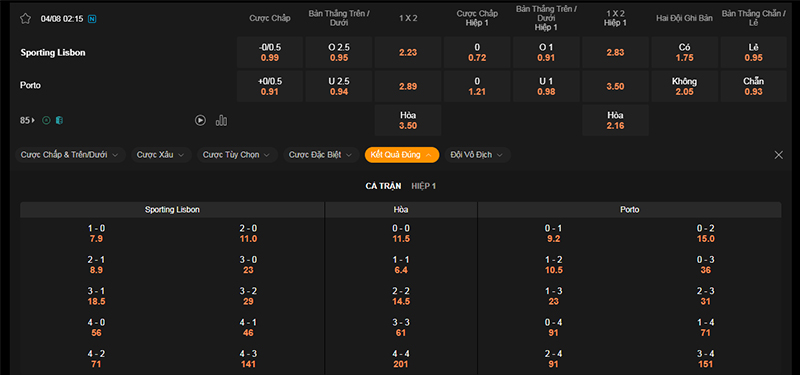Click the blue book icon next to 85

click(59, 120)
